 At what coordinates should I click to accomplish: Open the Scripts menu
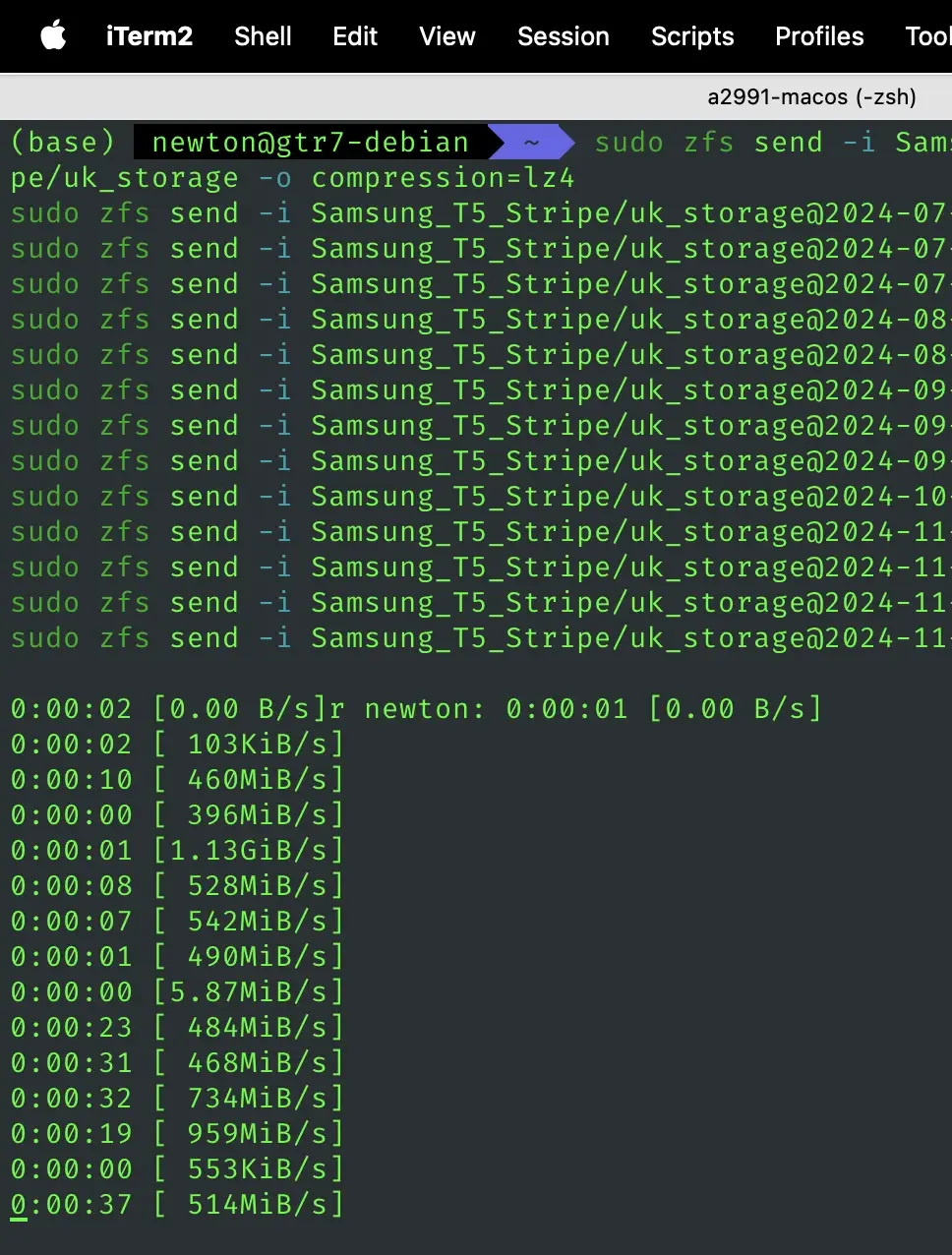coord(692,36)
